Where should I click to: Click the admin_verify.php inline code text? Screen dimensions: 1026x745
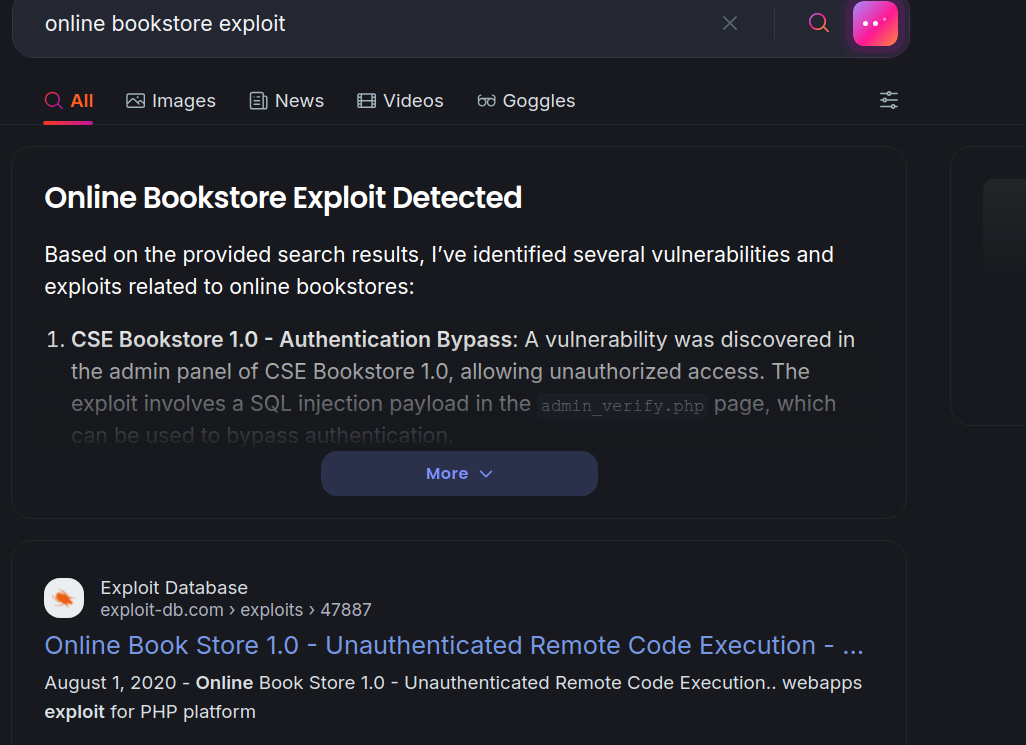pyautogui.click(x=623, y=405)
